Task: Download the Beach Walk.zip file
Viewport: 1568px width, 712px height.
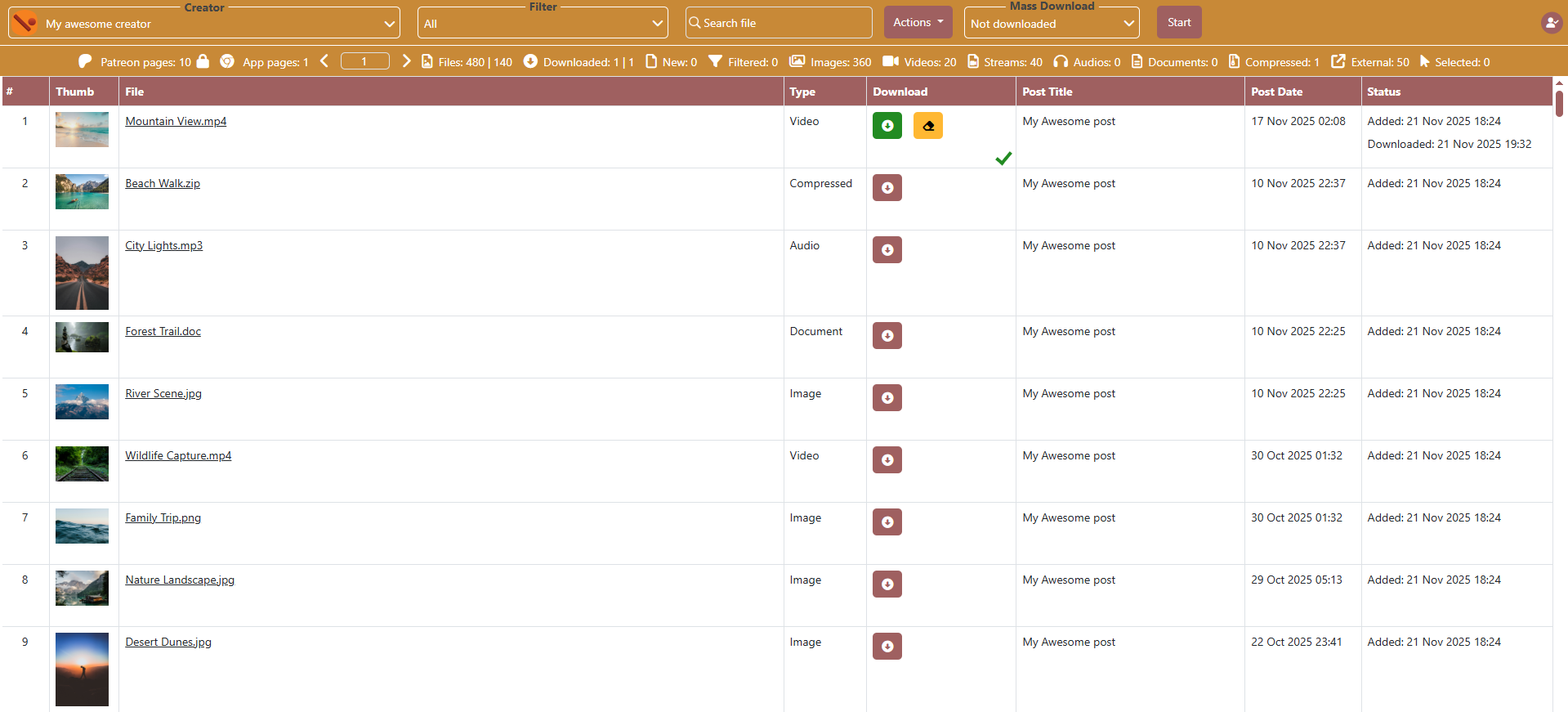Action: [x=887, y=188]
